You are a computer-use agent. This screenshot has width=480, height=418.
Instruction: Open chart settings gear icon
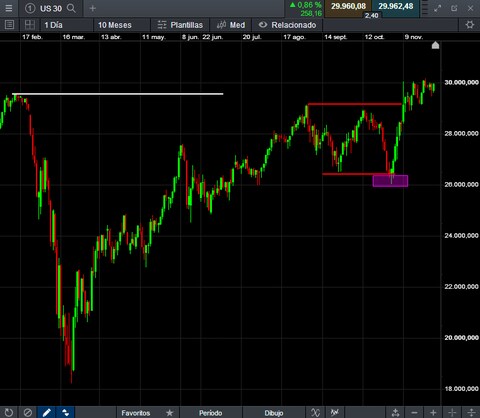[x=470, y=25]
